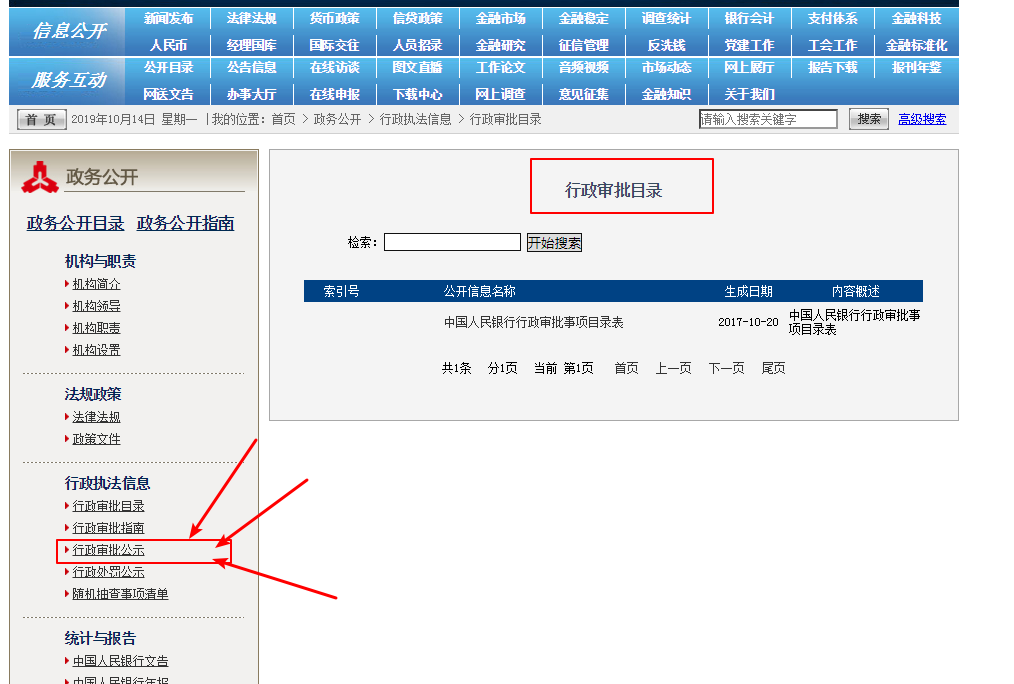Open 行政处罚公示 in sidebar
The width and height of the screenshot is (1014, 684).
coord(107,573)
